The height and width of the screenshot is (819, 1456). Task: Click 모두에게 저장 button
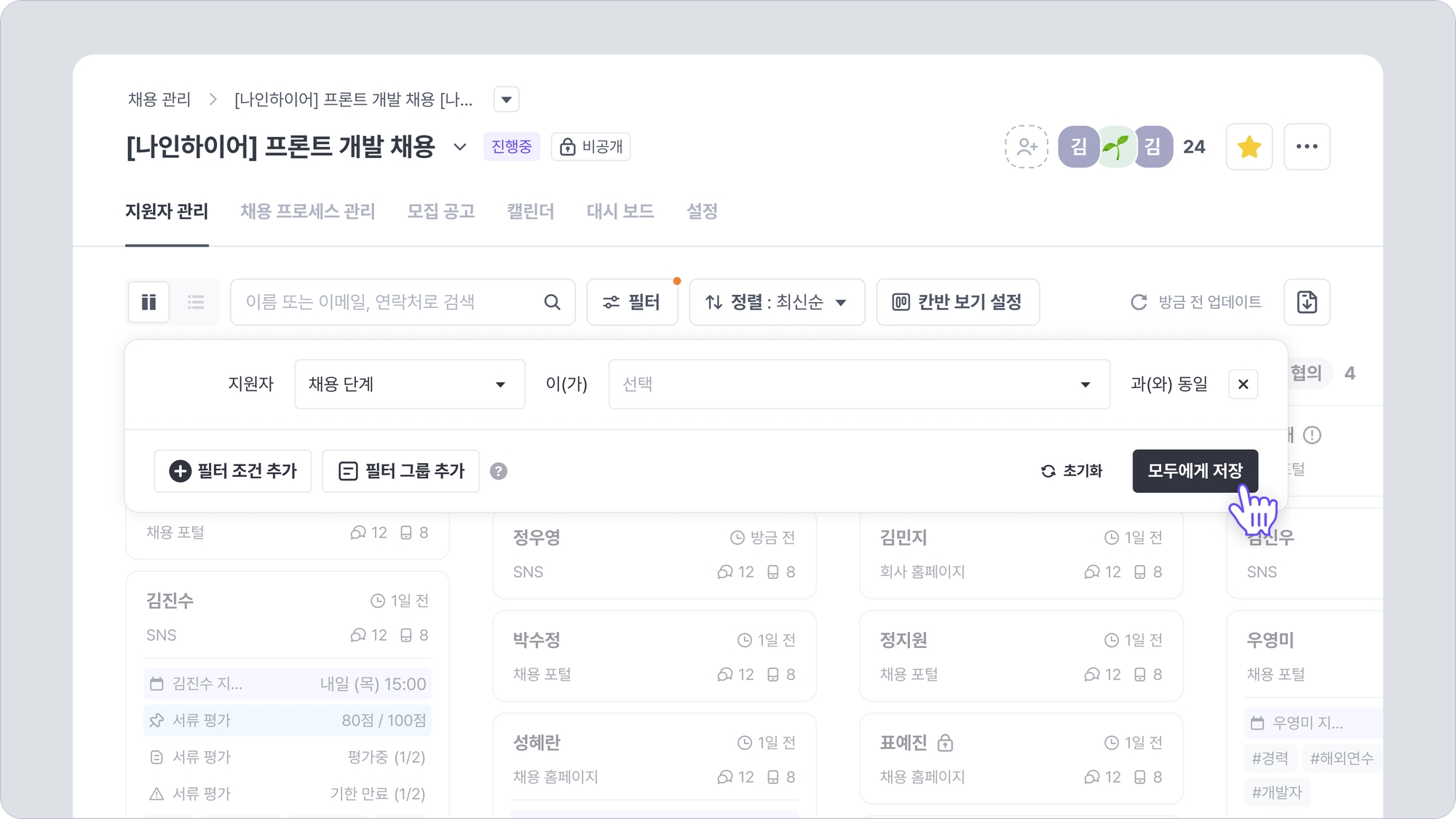click(1195, 471)
